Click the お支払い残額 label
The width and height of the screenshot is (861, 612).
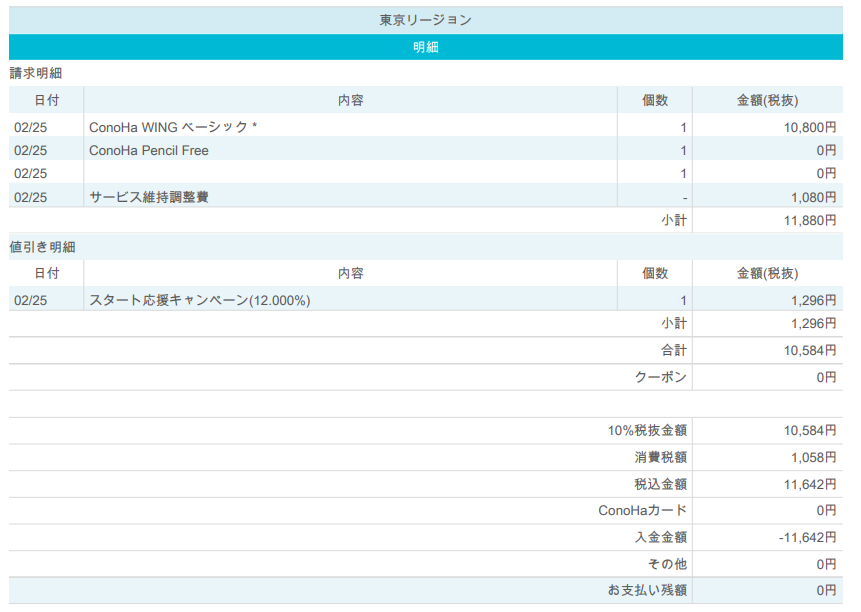click(x=647, y=590)
